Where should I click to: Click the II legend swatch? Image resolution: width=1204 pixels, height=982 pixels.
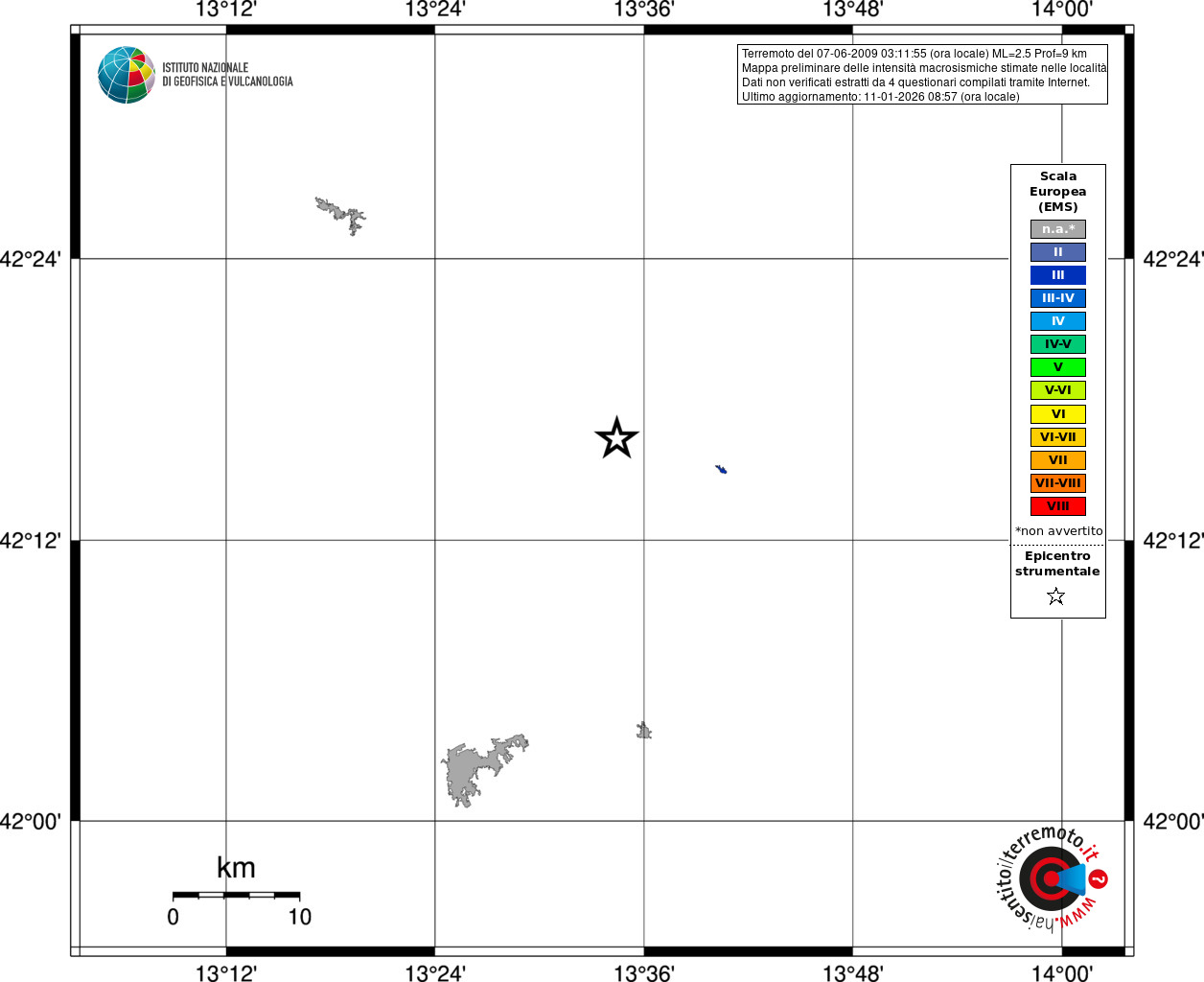click(x=1058, y=252)
